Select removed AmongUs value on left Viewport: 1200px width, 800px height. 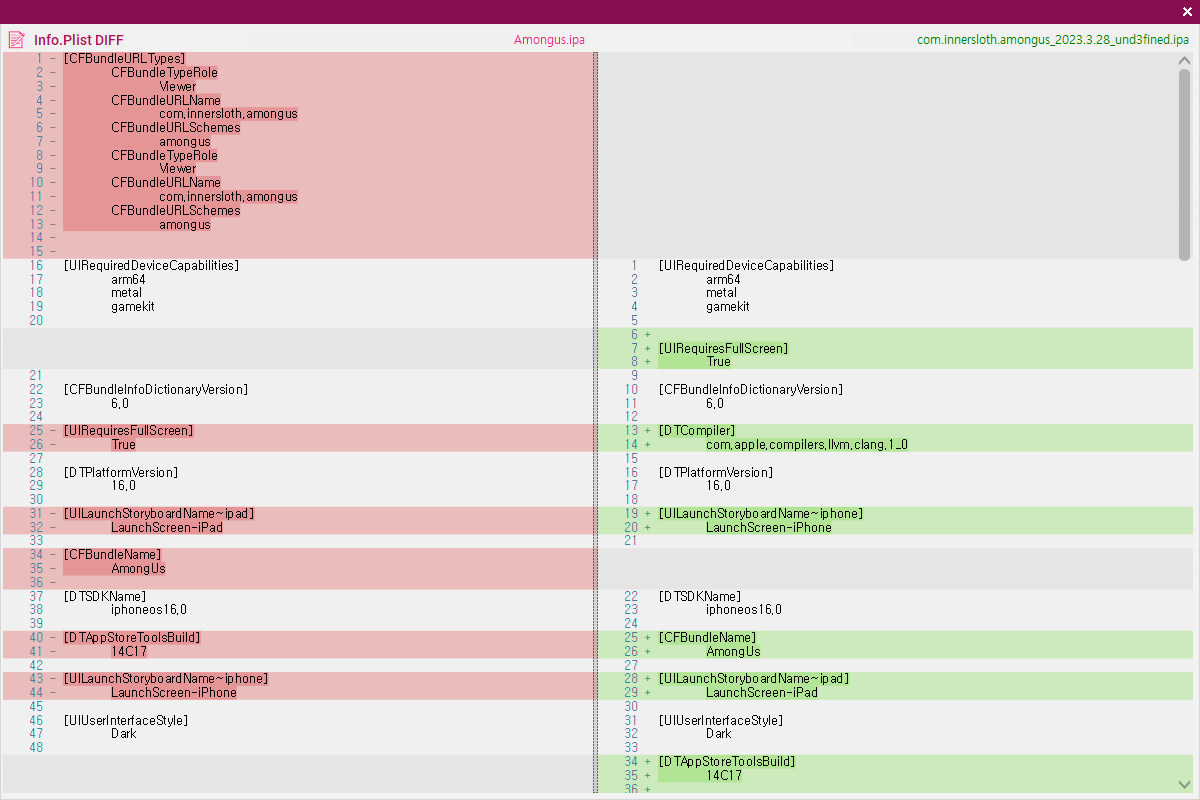(x=138, y=569)
